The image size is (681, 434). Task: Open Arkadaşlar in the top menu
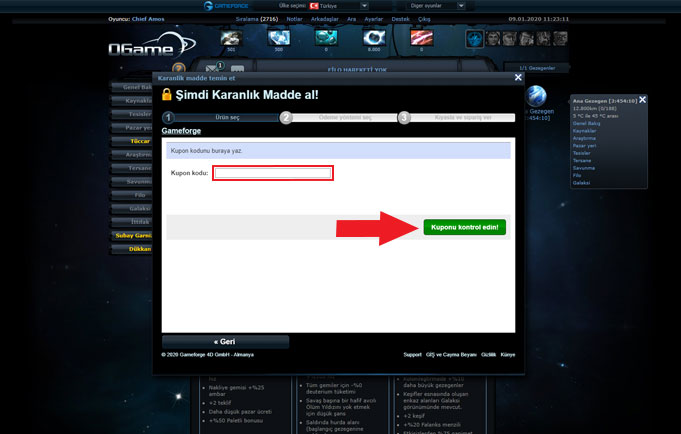[324, 19]
